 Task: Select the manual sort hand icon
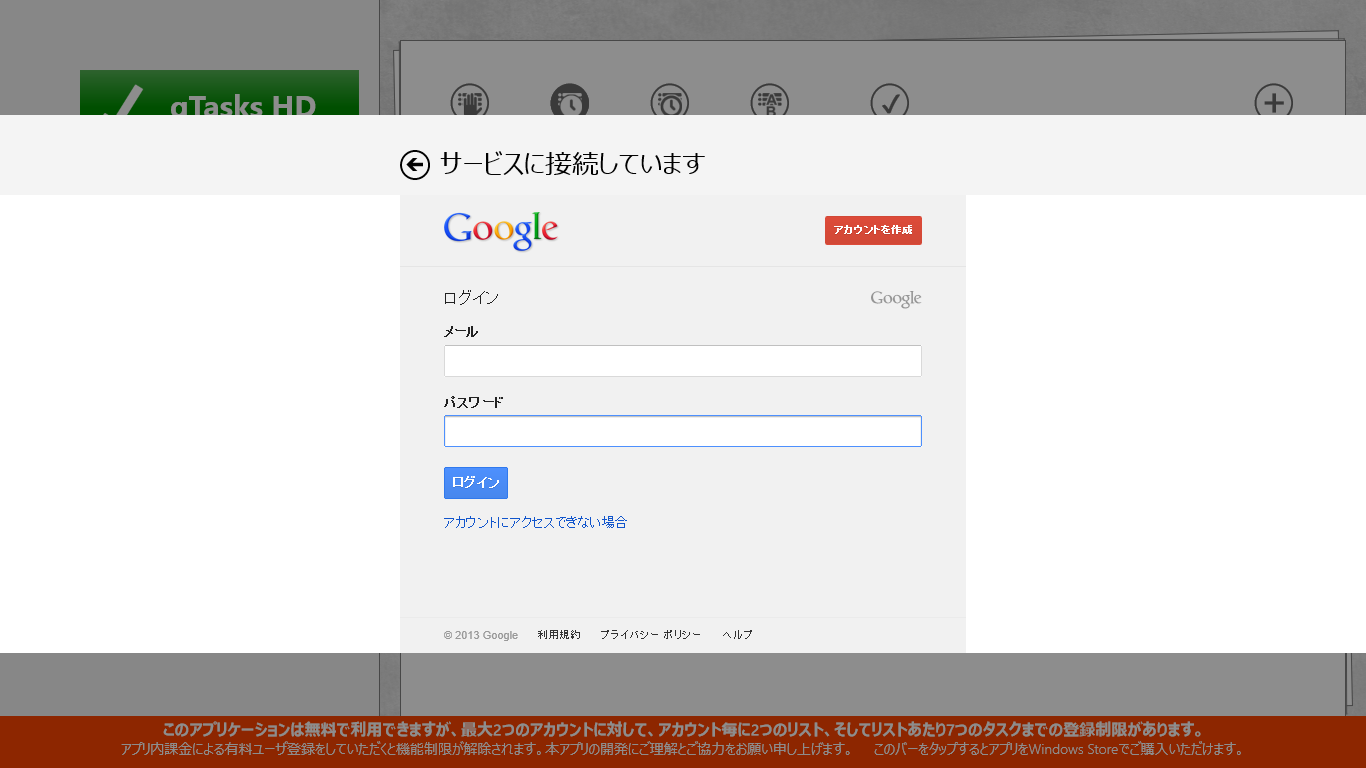coord(470,101)
